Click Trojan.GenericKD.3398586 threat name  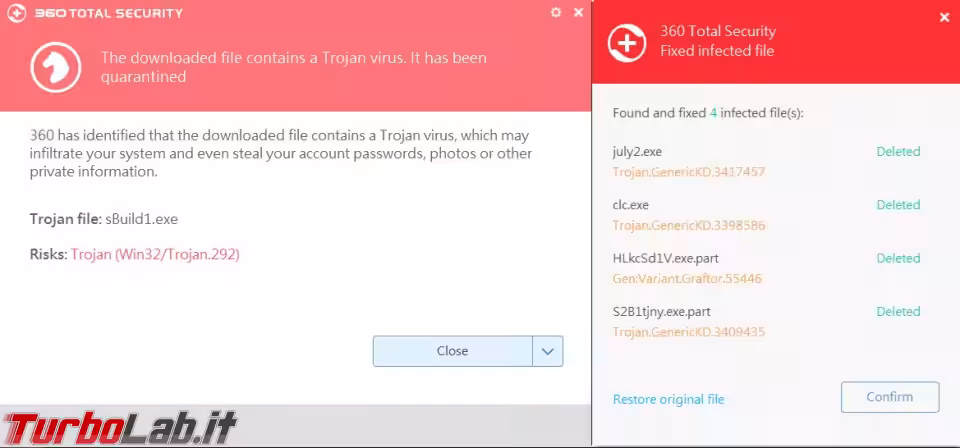(689, 225)
